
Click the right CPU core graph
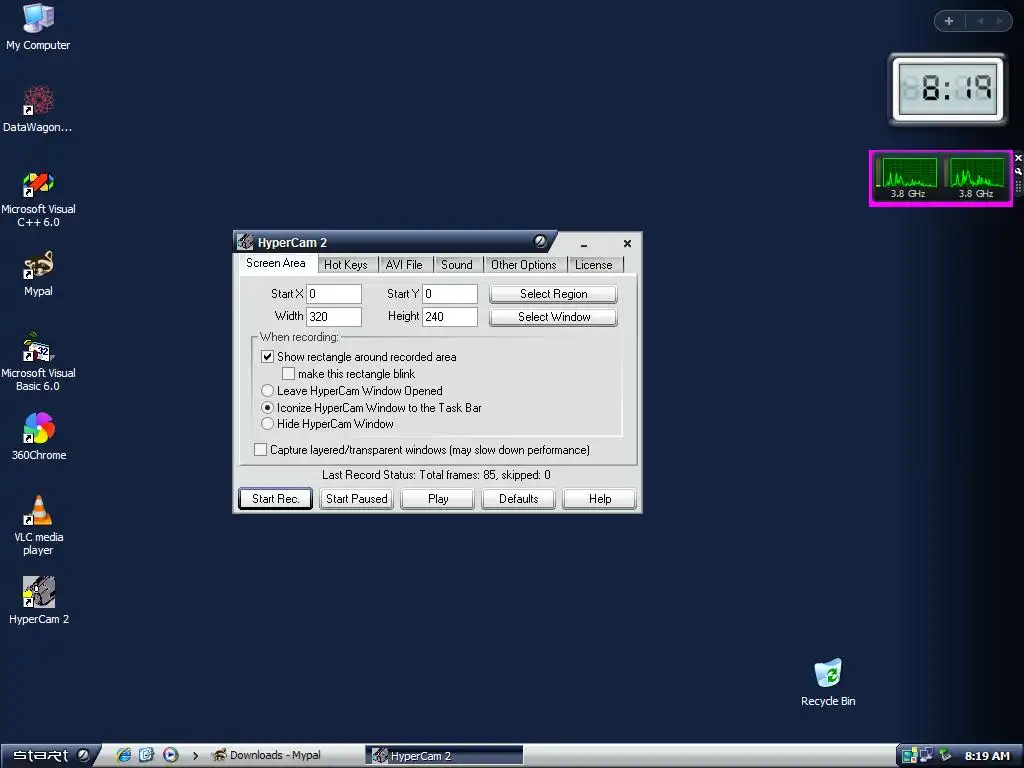click(977, 173)
